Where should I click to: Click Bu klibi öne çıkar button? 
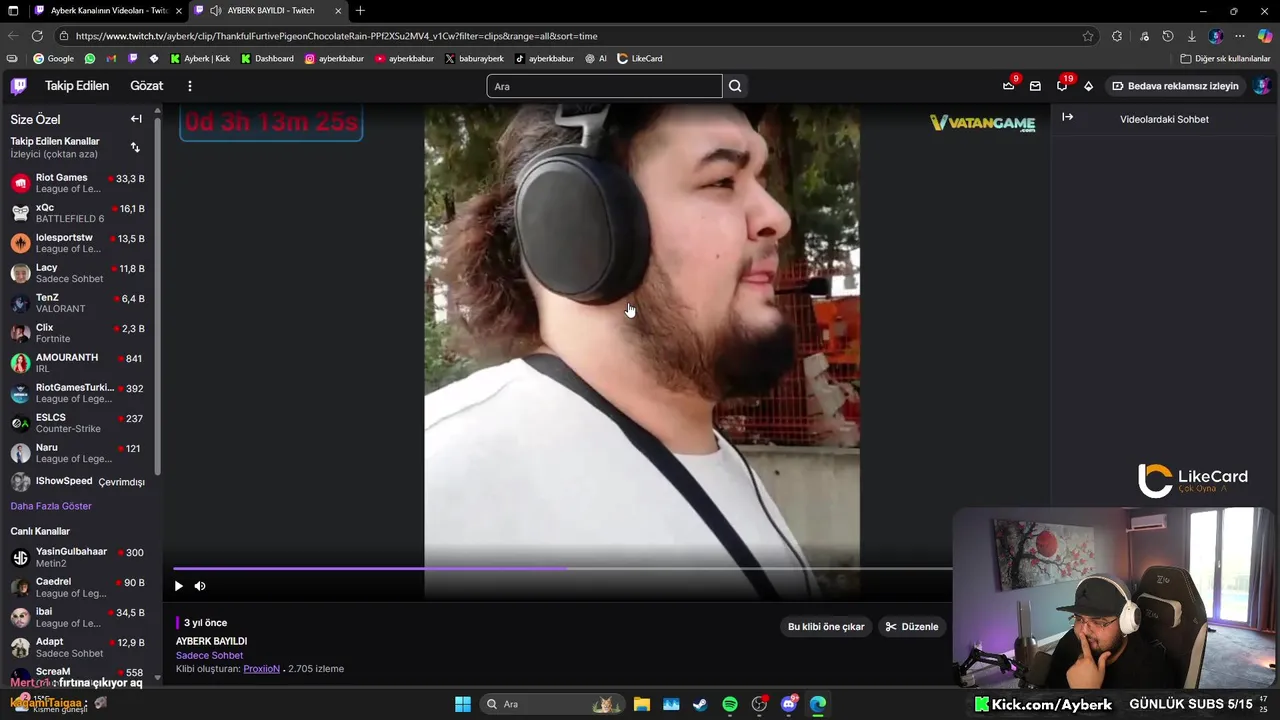click(826, 627)
